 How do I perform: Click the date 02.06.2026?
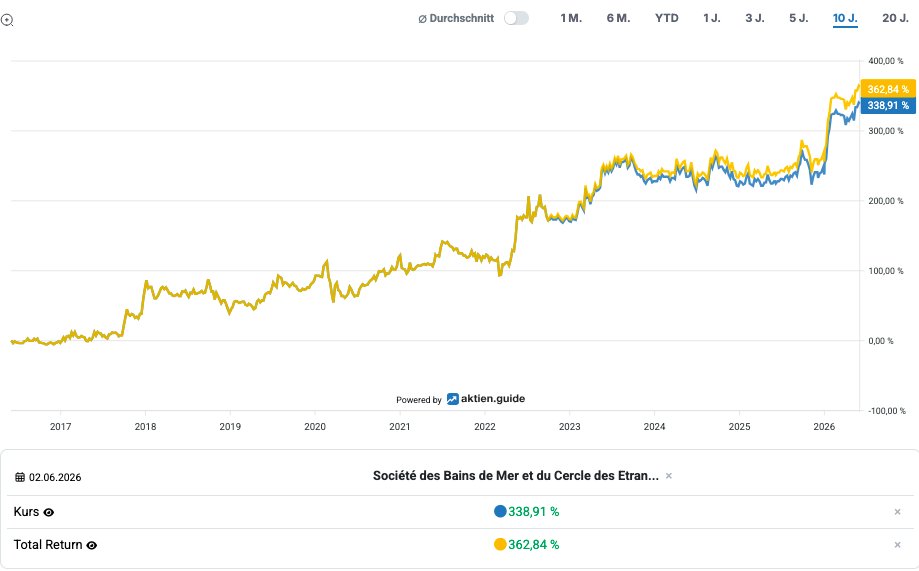(x=55, y=477)
